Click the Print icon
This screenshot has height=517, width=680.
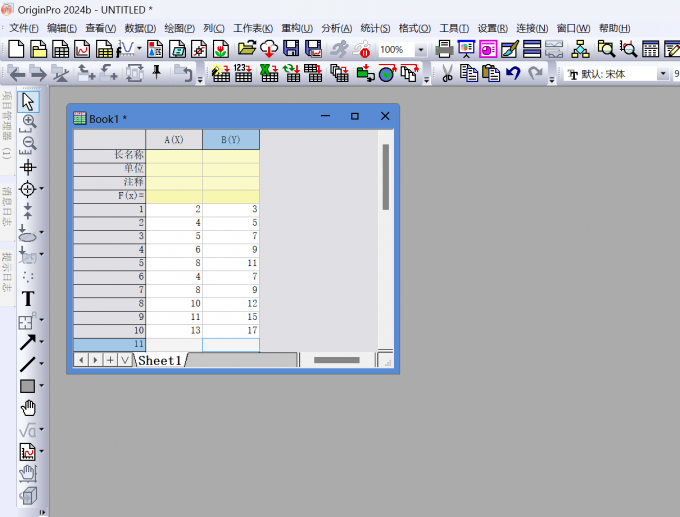pyautogui.click(x=444, y=49)
